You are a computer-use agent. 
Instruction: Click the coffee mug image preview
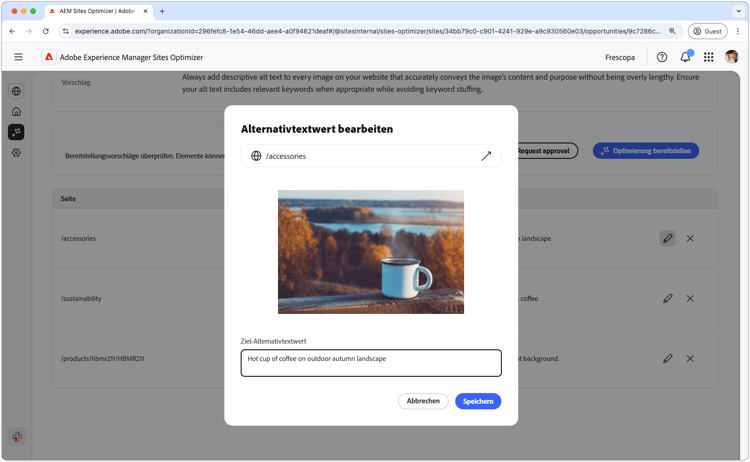click(371, 252)
